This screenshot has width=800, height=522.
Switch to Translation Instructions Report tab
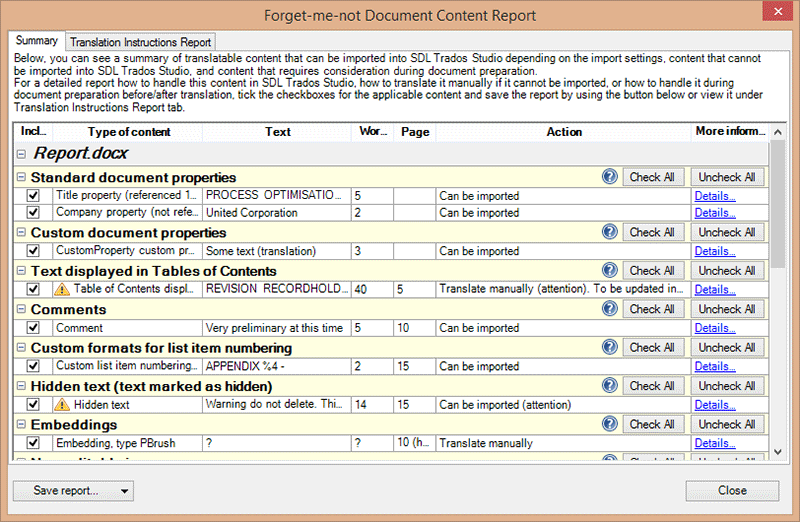pyautogui.click(x=140, y=42)
